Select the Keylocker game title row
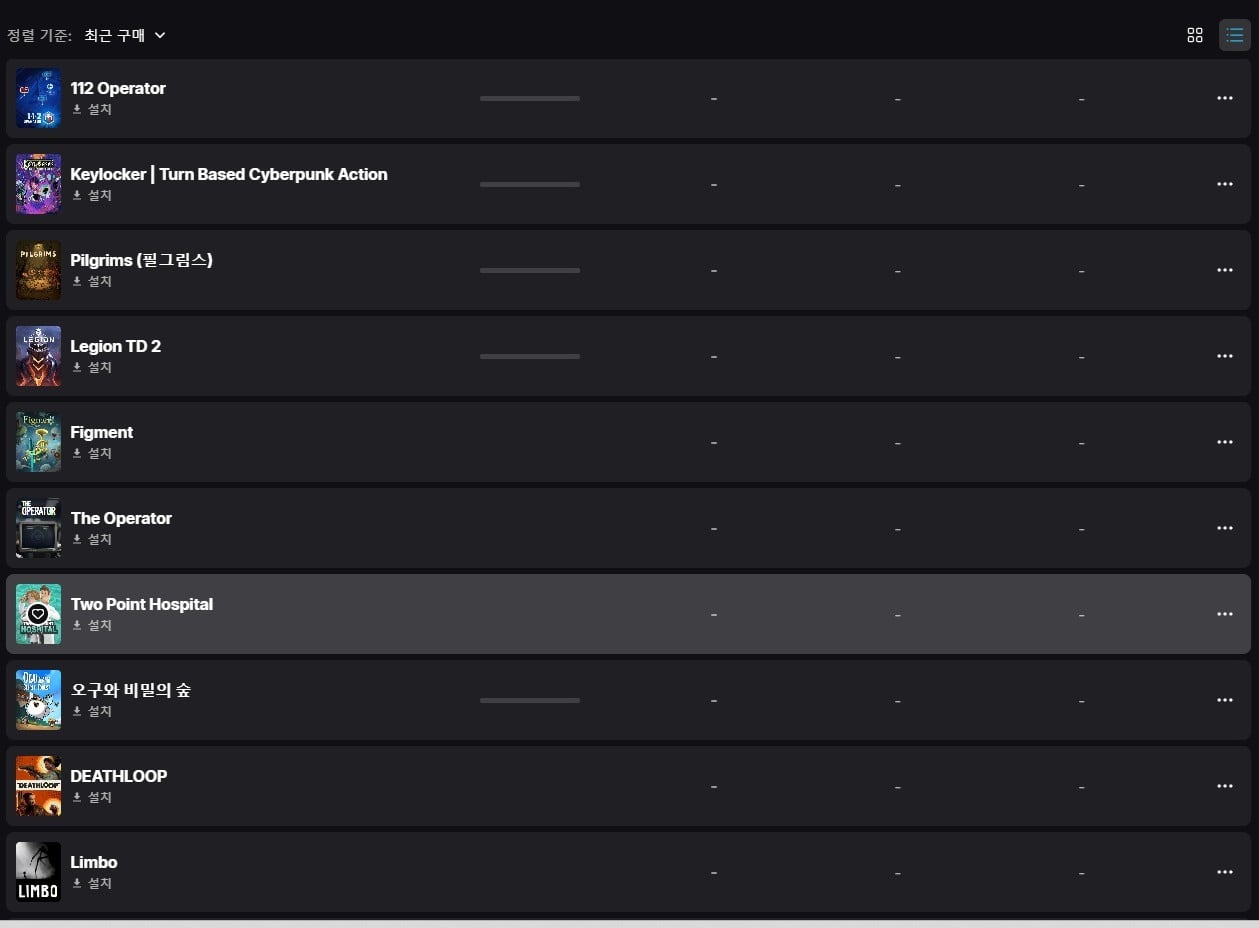The image size is (1259, 928). pos(628,184)
